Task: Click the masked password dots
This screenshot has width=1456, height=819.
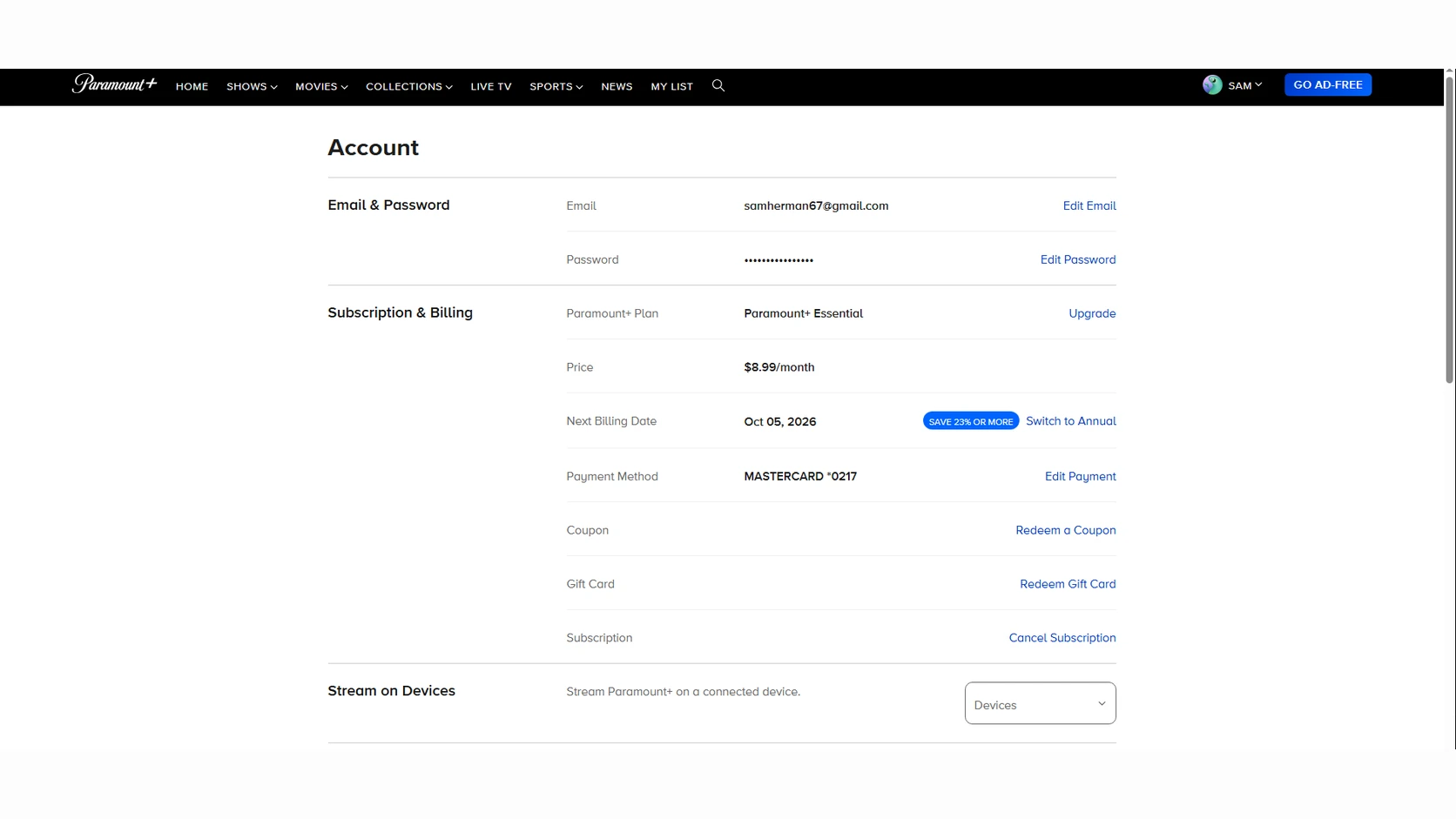Action: tap(779, 260)
